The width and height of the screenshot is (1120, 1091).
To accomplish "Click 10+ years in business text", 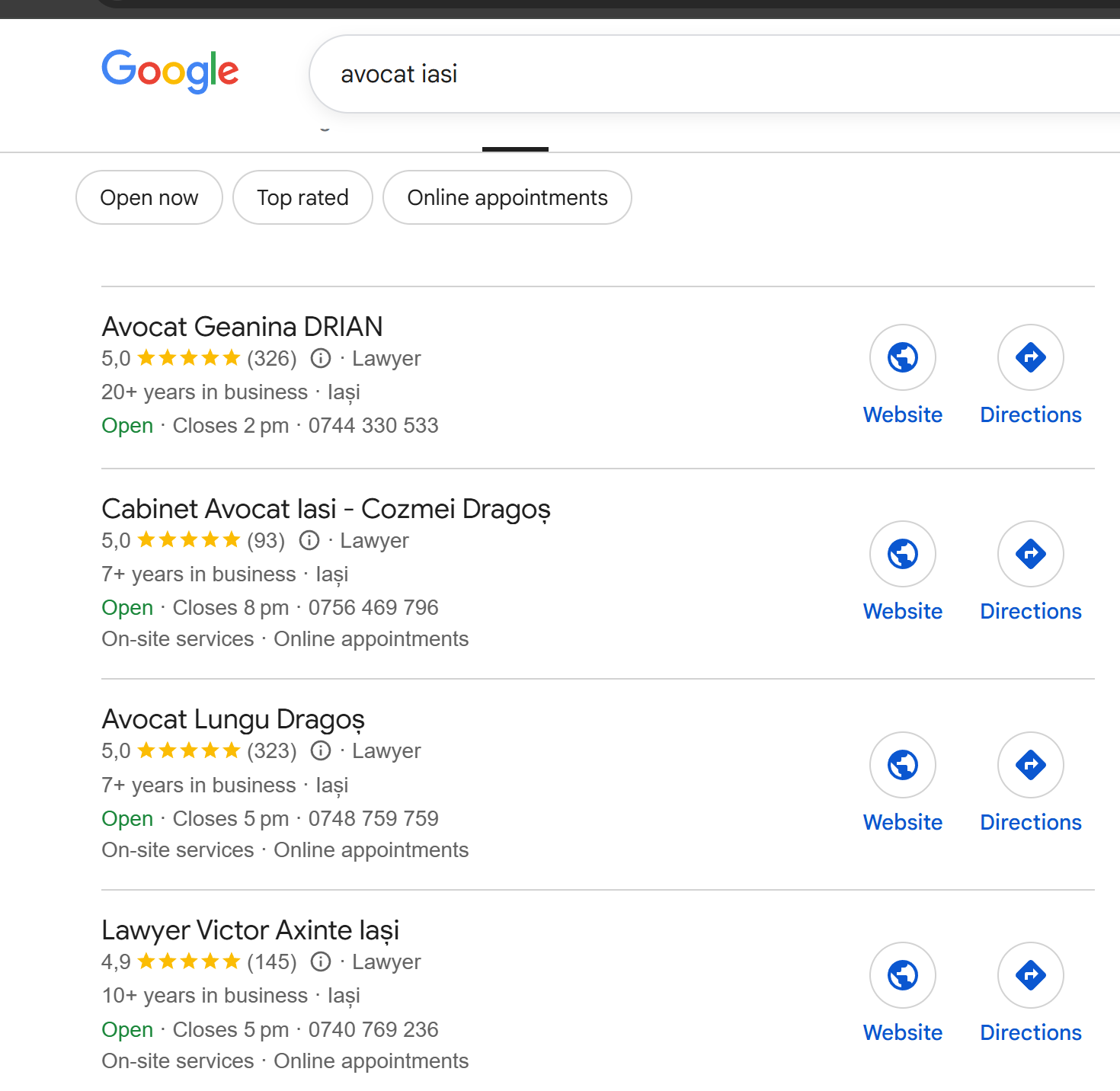I will pyautogui.click(x=205, y=995).
